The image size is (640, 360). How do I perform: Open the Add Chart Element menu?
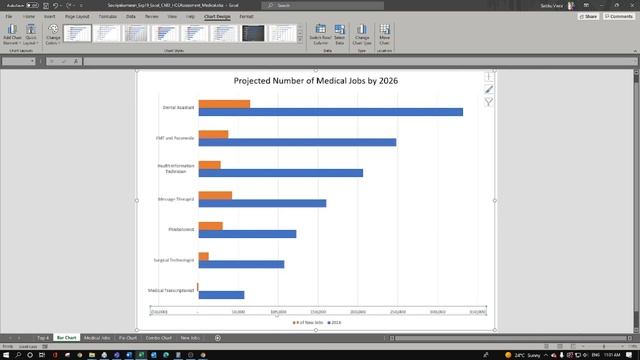12,35
